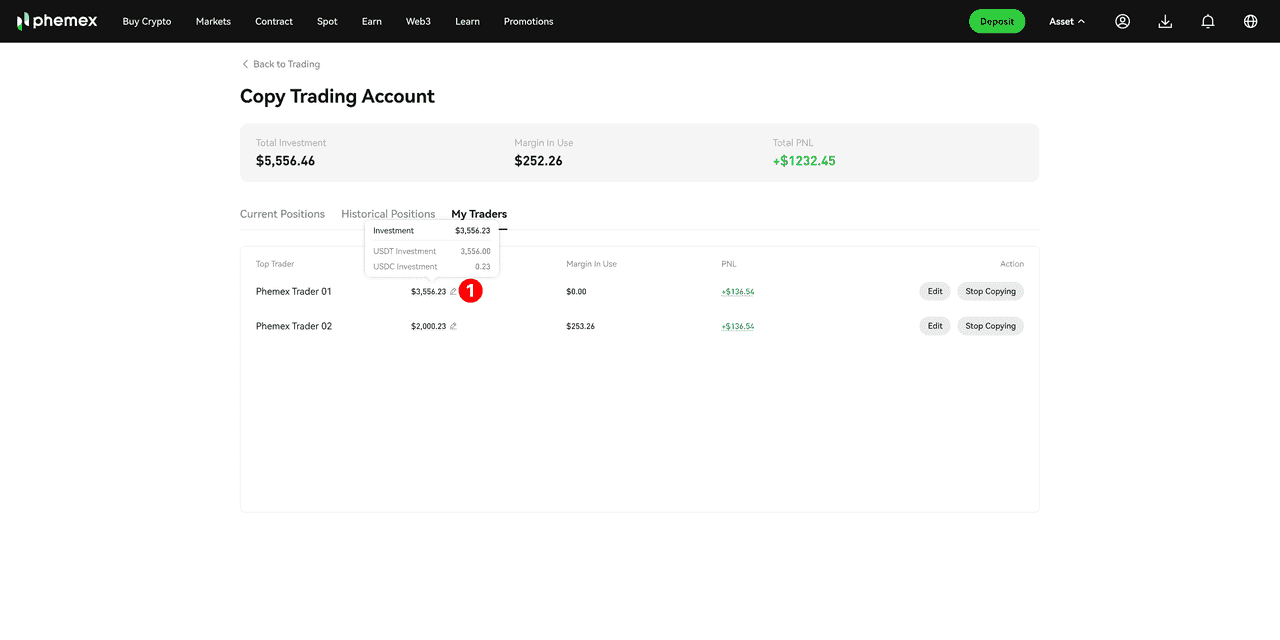Expand the Asset dropdown
This screenshot has height=640, width=1280.
(1066, 21)
